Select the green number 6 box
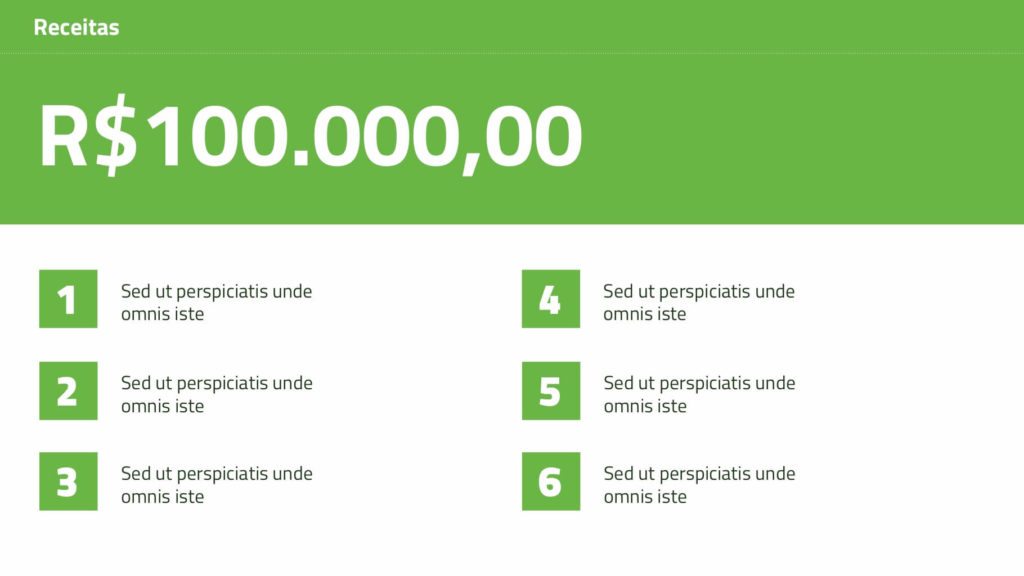Screen dimensions: 1024x576 point(550,482)
